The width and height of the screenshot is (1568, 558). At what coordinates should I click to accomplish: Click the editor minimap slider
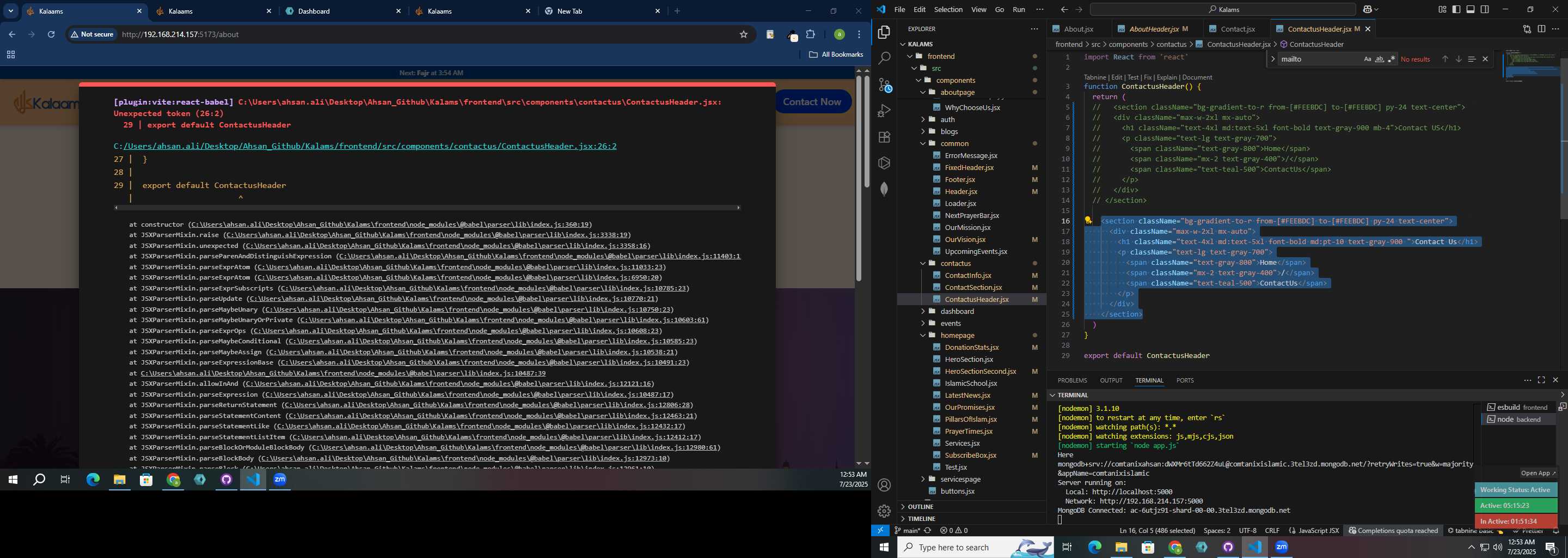1533,66
